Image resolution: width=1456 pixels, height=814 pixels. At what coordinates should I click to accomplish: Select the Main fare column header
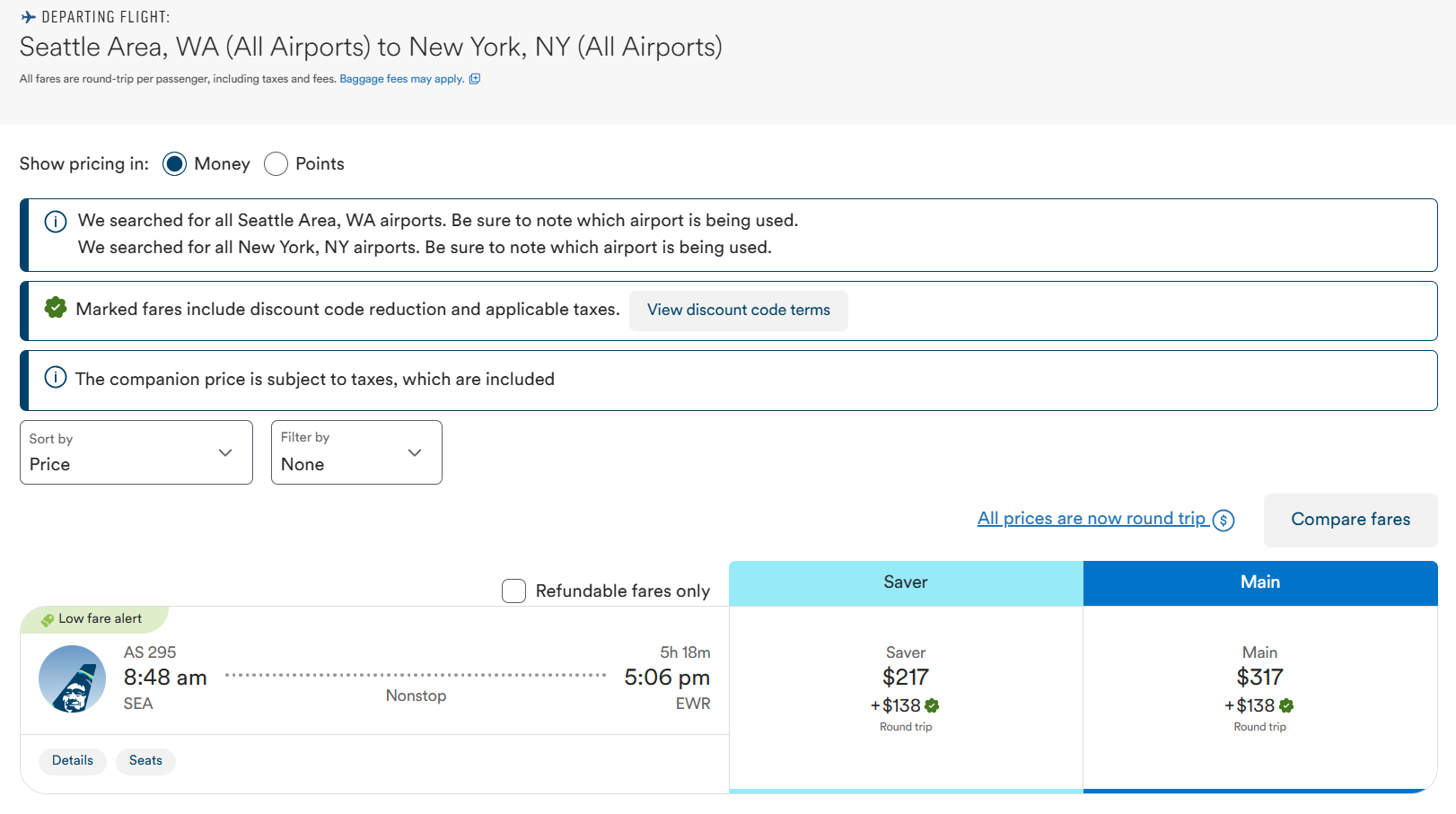tap(1259, 582)
